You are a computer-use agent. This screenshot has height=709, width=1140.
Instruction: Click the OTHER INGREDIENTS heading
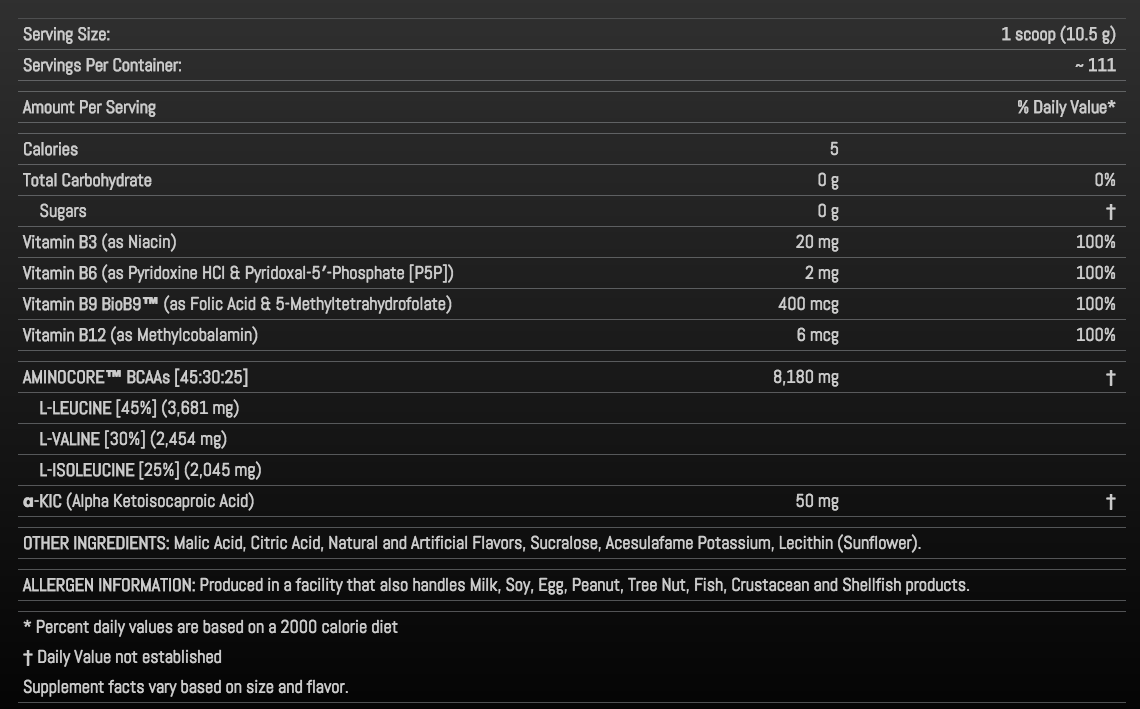point(95,543)
